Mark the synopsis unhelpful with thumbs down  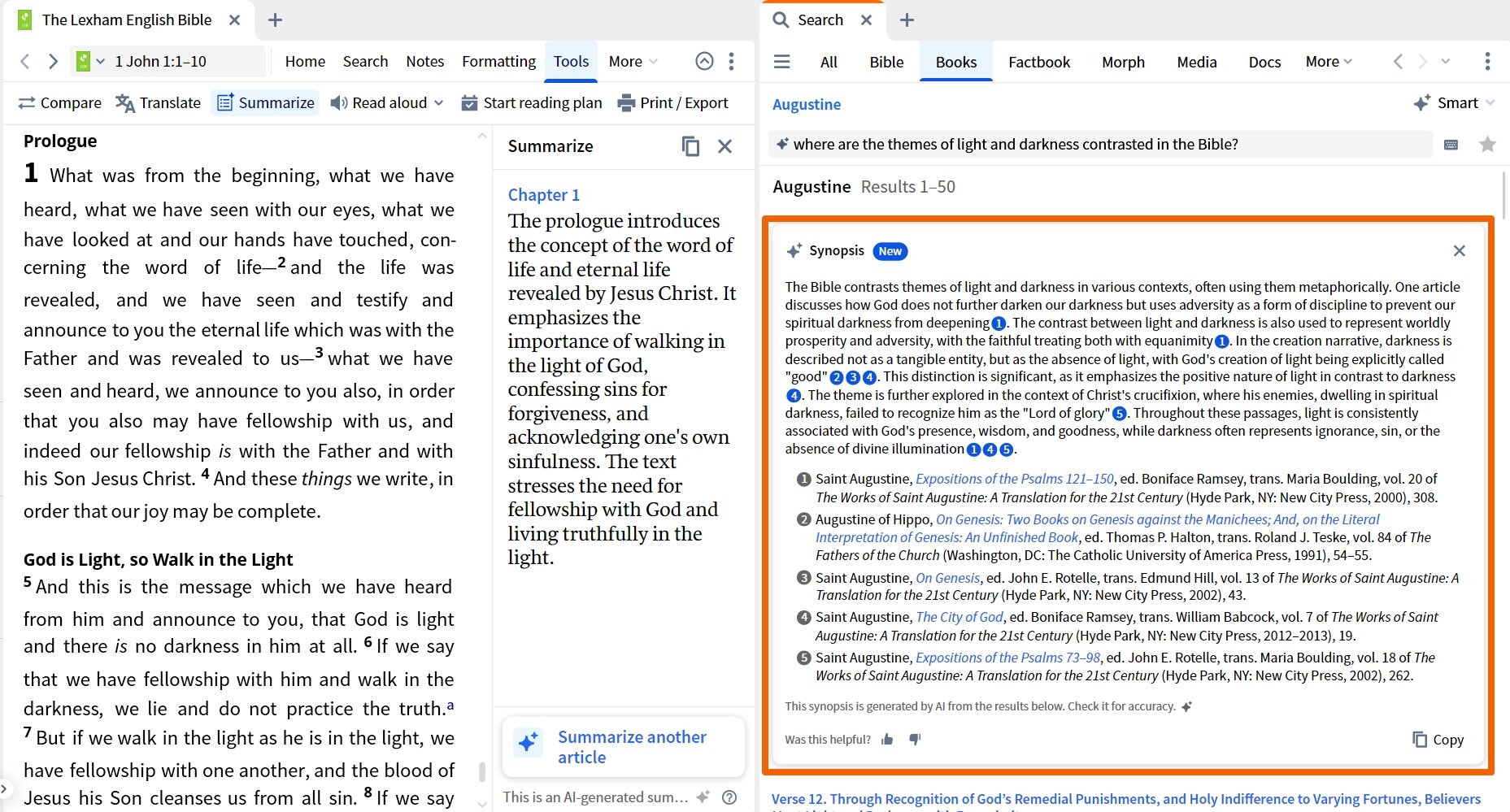(915, 740)
